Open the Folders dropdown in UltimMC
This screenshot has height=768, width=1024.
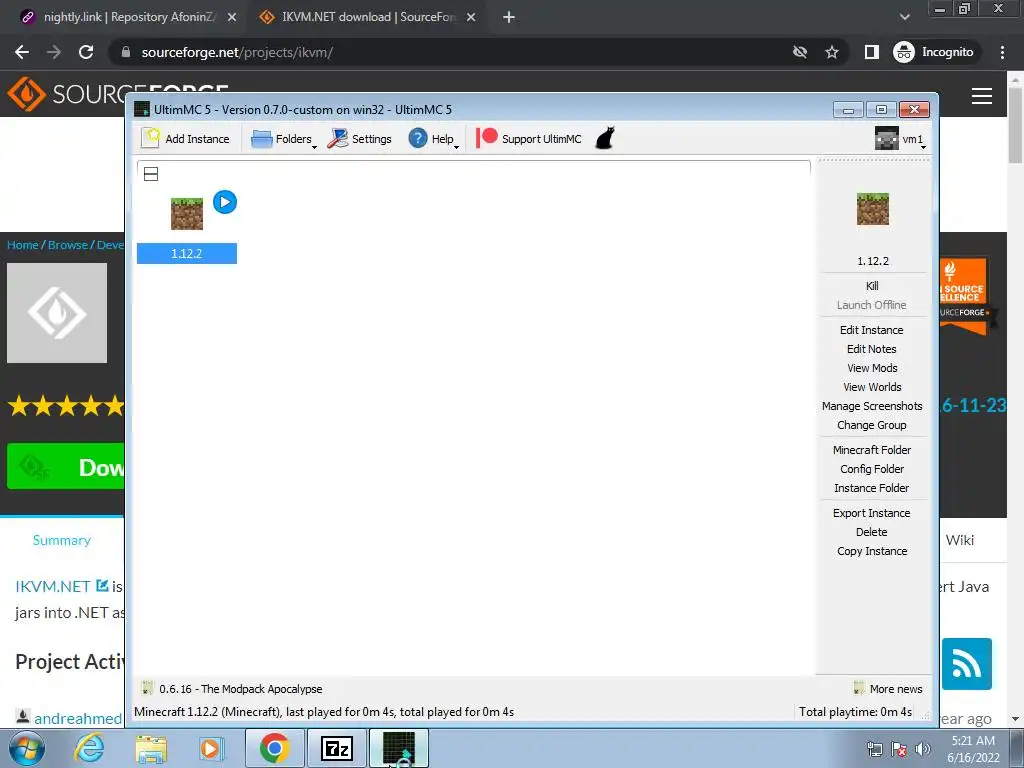pyautogui.click(x=283, y=138)
